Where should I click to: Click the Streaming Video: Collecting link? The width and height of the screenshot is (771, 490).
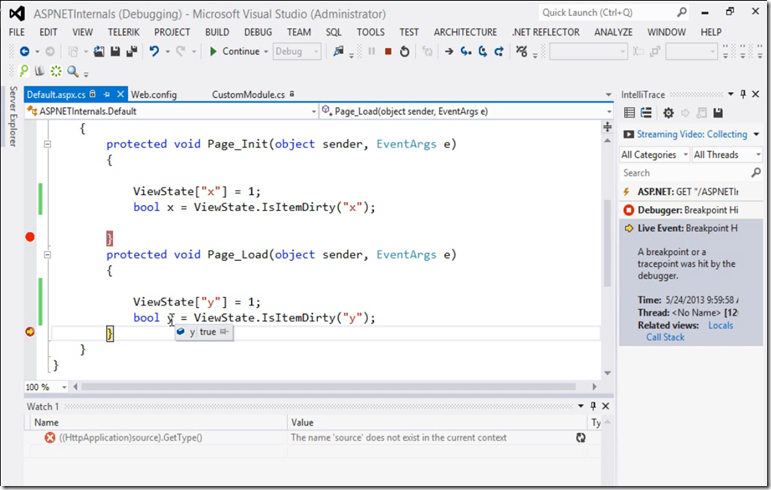pyautogui.click(x=692, y=134)
